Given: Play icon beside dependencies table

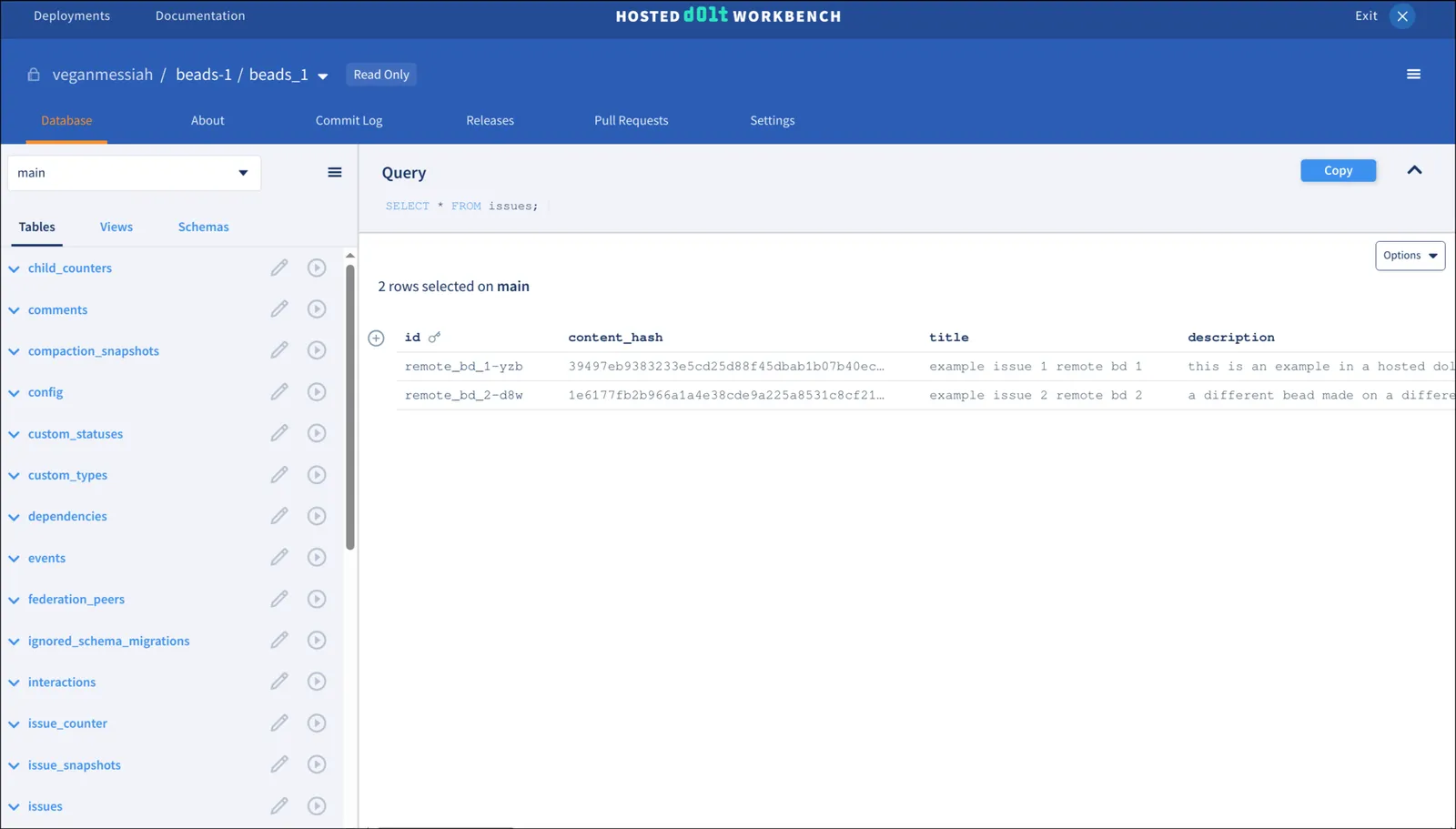Looking at the screenshot, I should pyautogui.click(x=317, y=516).
